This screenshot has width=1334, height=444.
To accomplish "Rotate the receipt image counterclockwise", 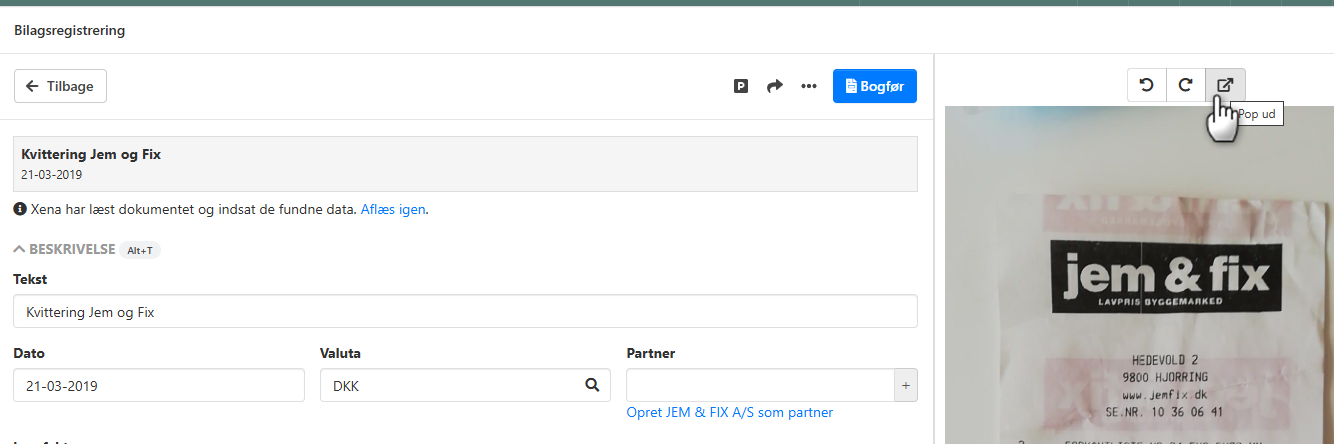I will (x=1147, y=85).
